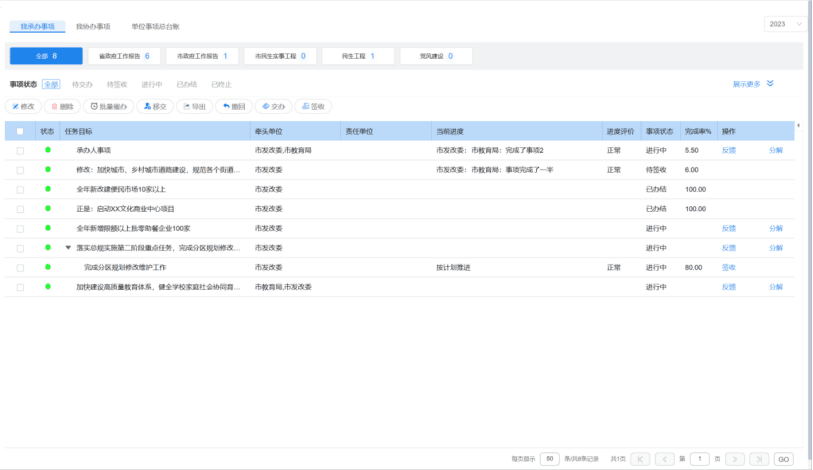Screen dimensions: 813x470
Task: Click the green status dot for 完成分区规划修改维护工作
Action: pos(48,267)
